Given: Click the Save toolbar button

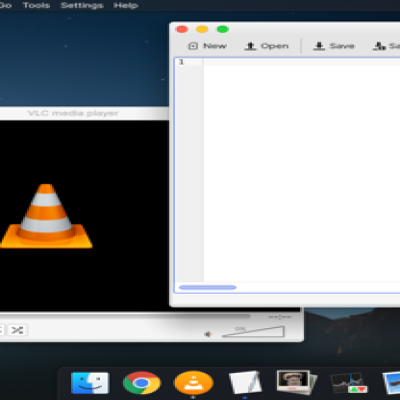Looking at the screenshot, I should (x=333, y=46).
